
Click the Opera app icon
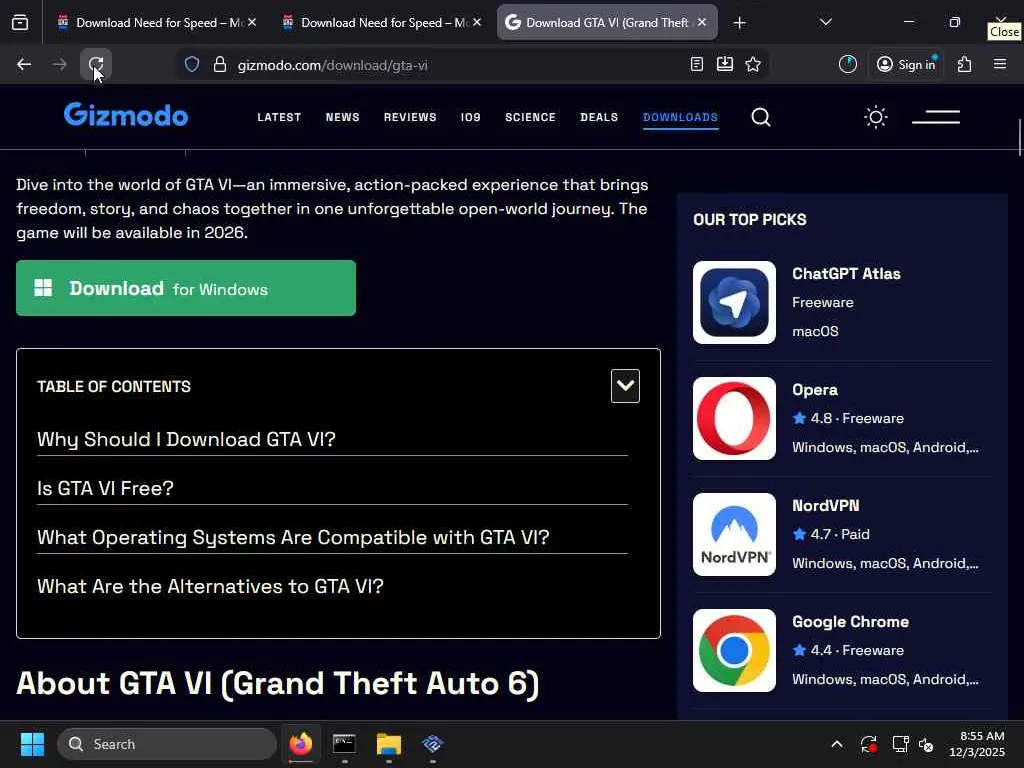pyautogui.click(x=735, y=419)
